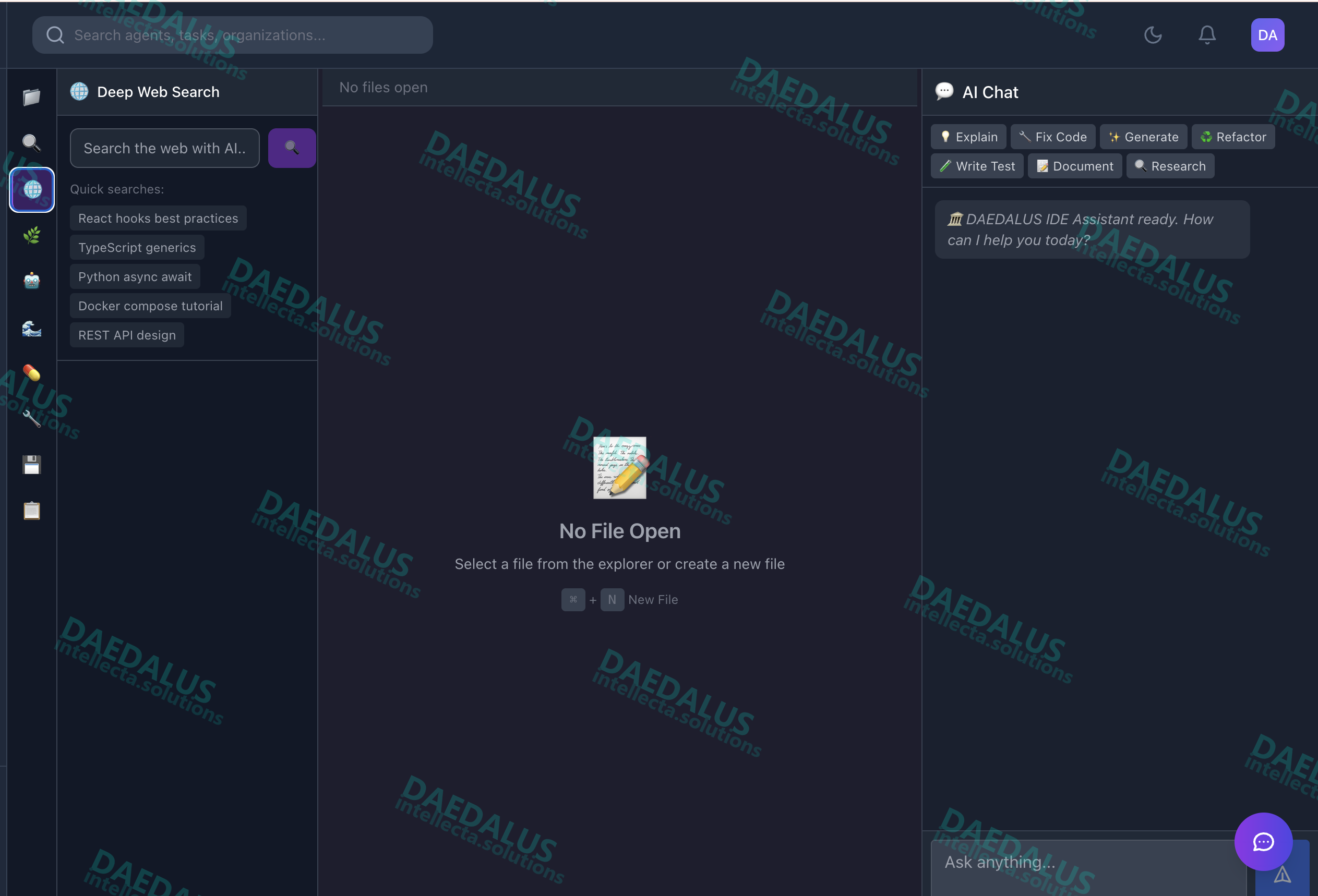The width and height of the screenshot is (1318, 896).
Task: Open the DA user avatar menu
Action: coord(1267,35)
